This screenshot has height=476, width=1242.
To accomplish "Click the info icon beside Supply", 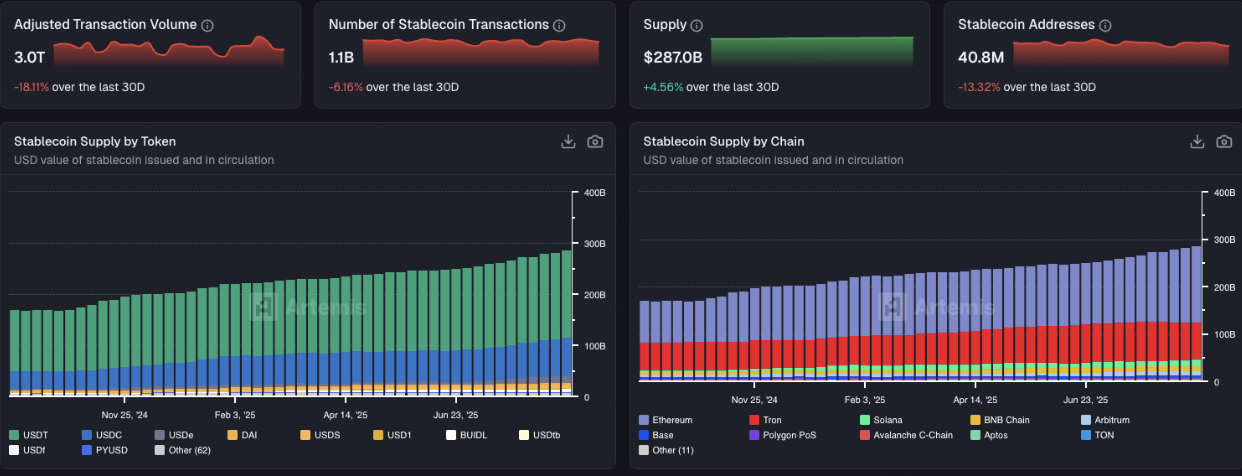I will (x=697, y=25).
